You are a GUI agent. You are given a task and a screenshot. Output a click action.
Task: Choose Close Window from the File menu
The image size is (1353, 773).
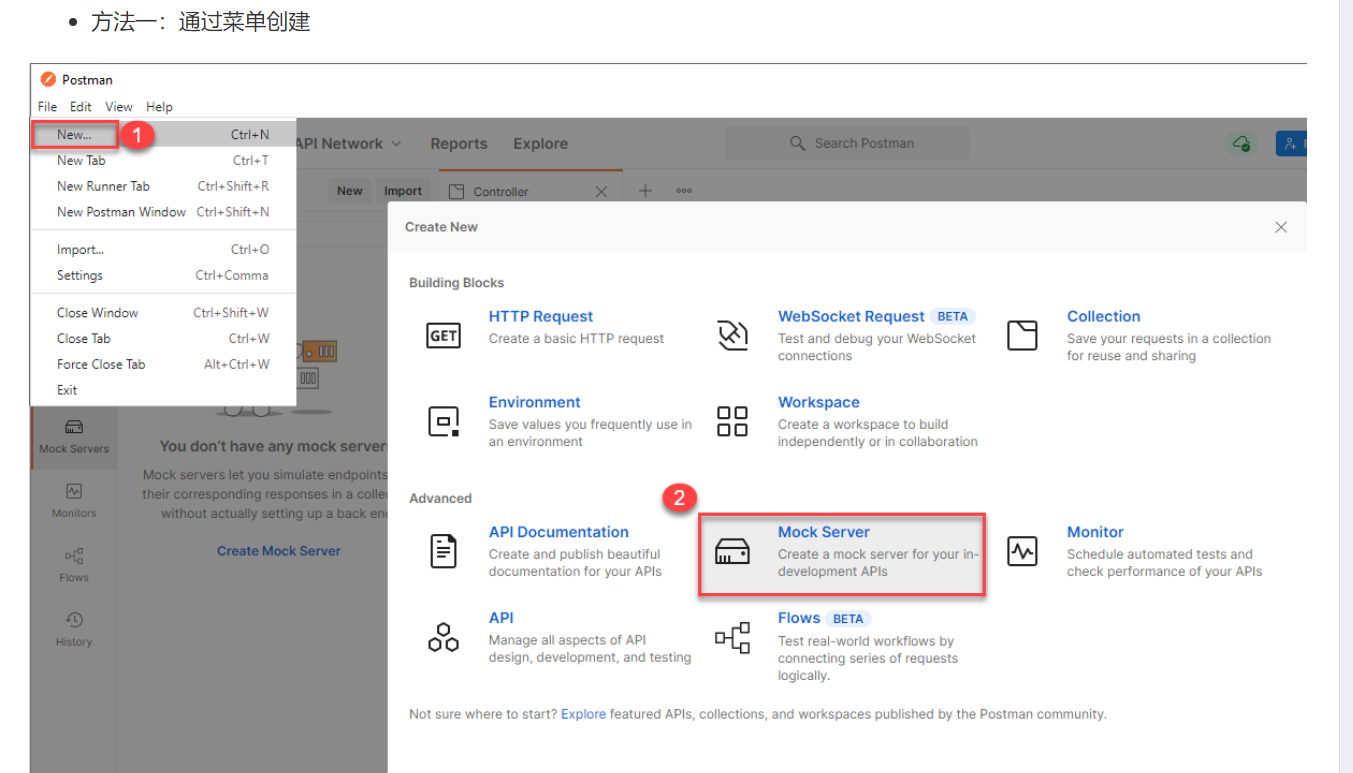click(163, 313)
